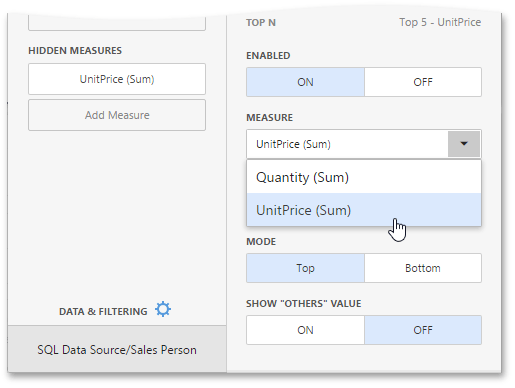Select the UnitPrice (Sum) hidden measure
The width and height of the screenshot is (515, 388).
117,79
